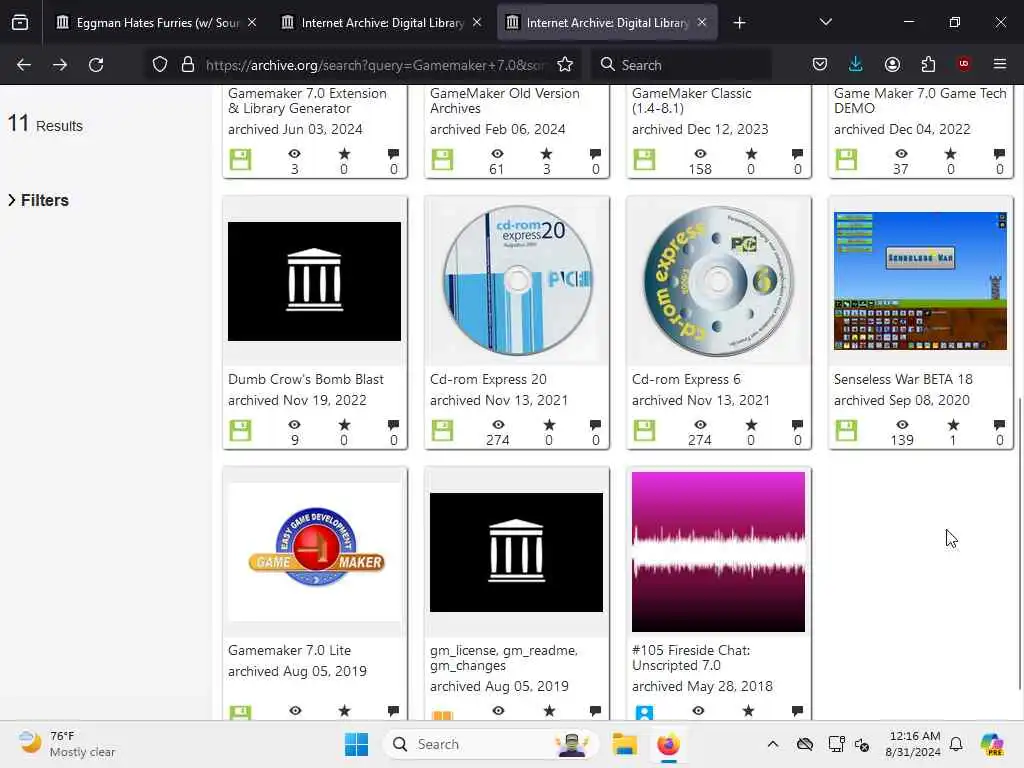This screenshot has height=768, width=1024.
Task: Click the pink audio waveform thumbnail
Action: 718,552
